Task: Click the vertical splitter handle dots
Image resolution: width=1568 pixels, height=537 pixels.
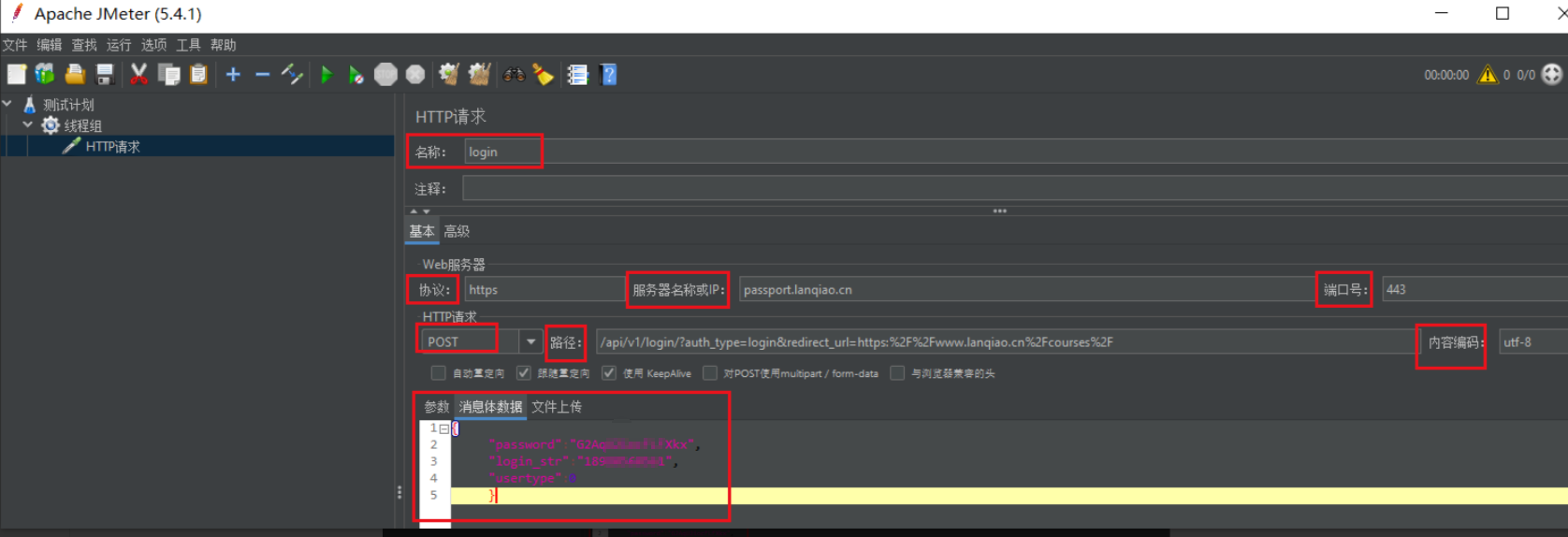Action: click(399, 492)
